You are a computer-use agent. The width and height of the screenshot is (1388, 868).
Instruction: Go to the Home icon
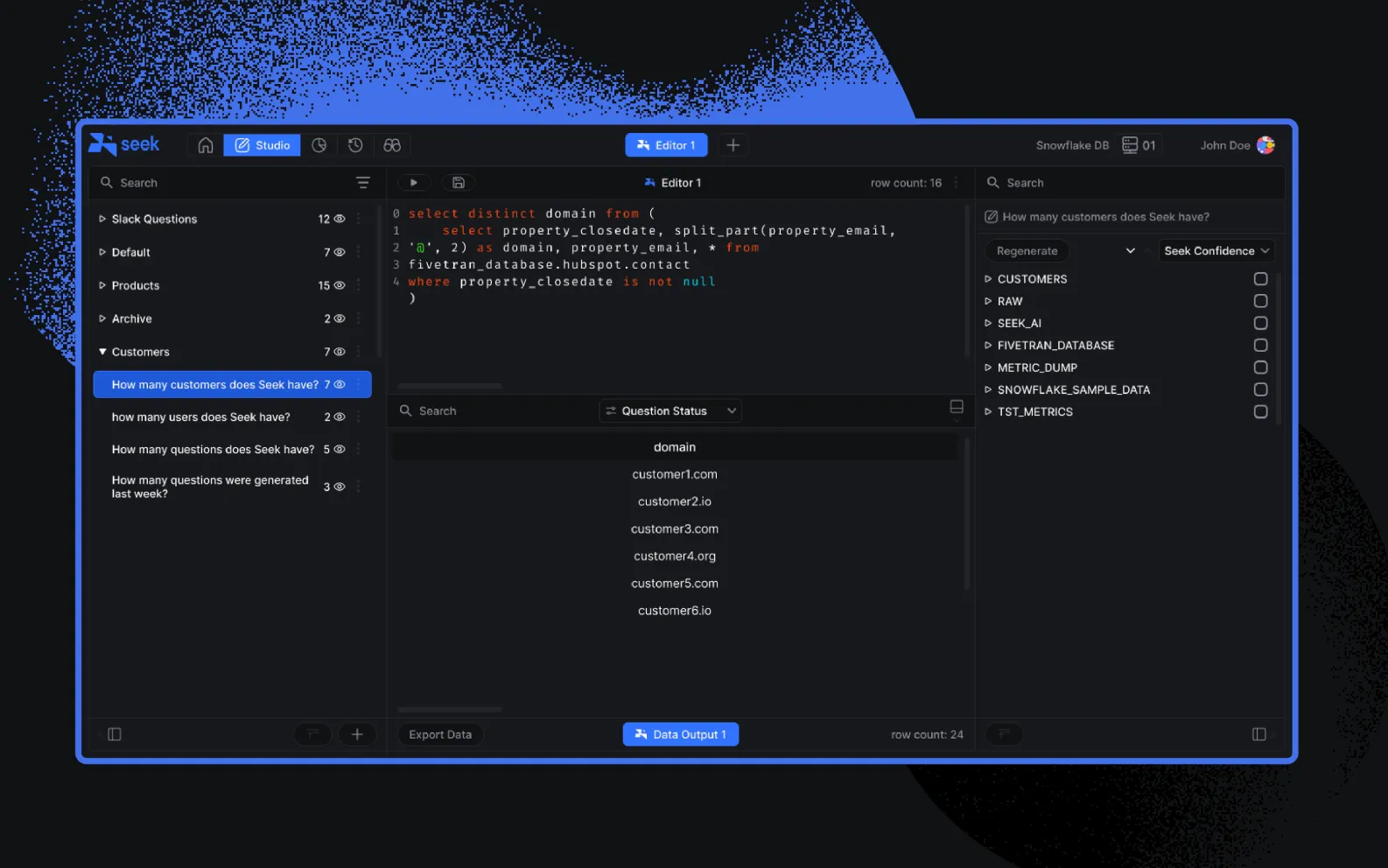tap(206, 145)
